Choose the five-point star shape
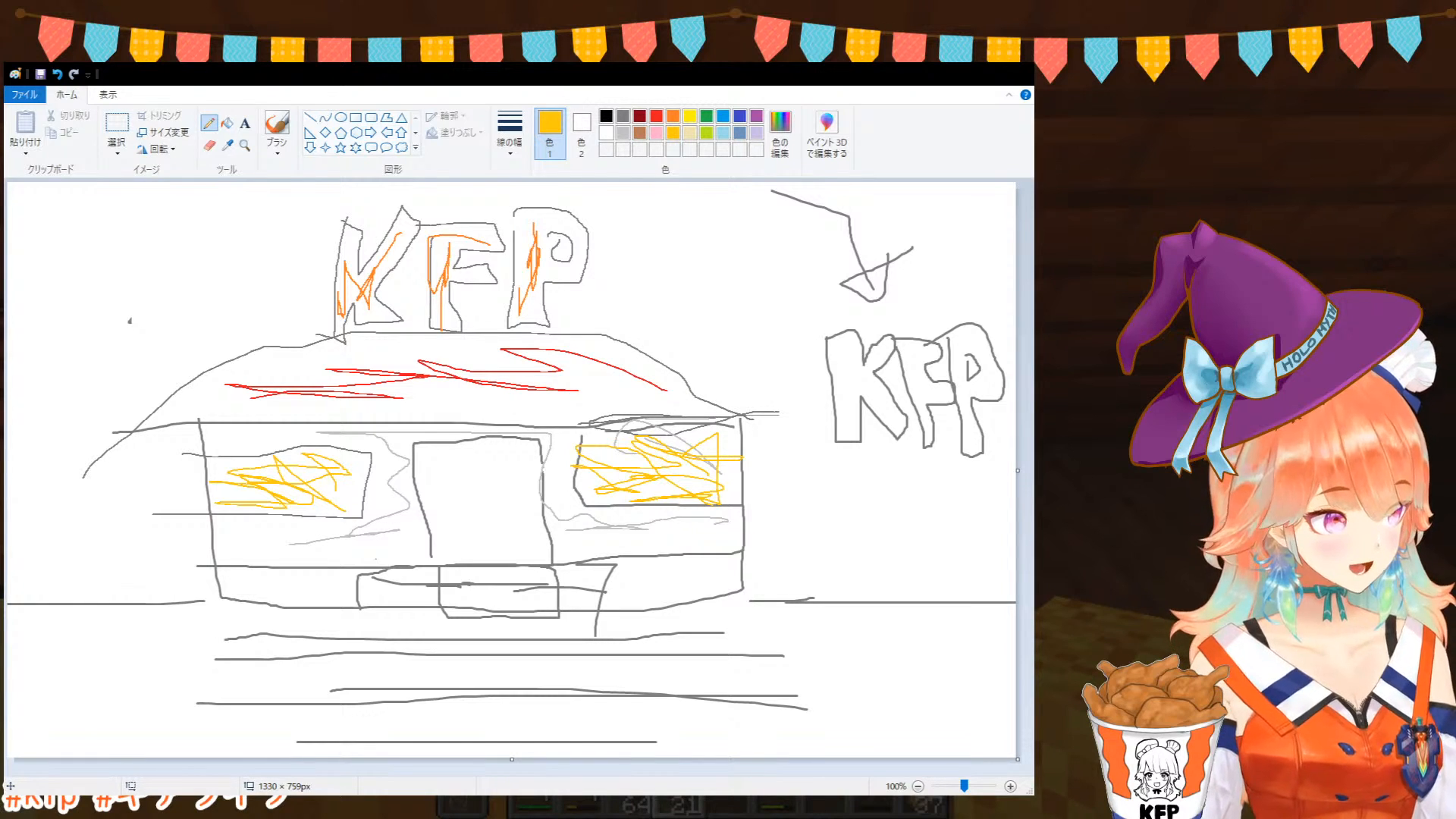1456x819 pixels. point(340,148)
